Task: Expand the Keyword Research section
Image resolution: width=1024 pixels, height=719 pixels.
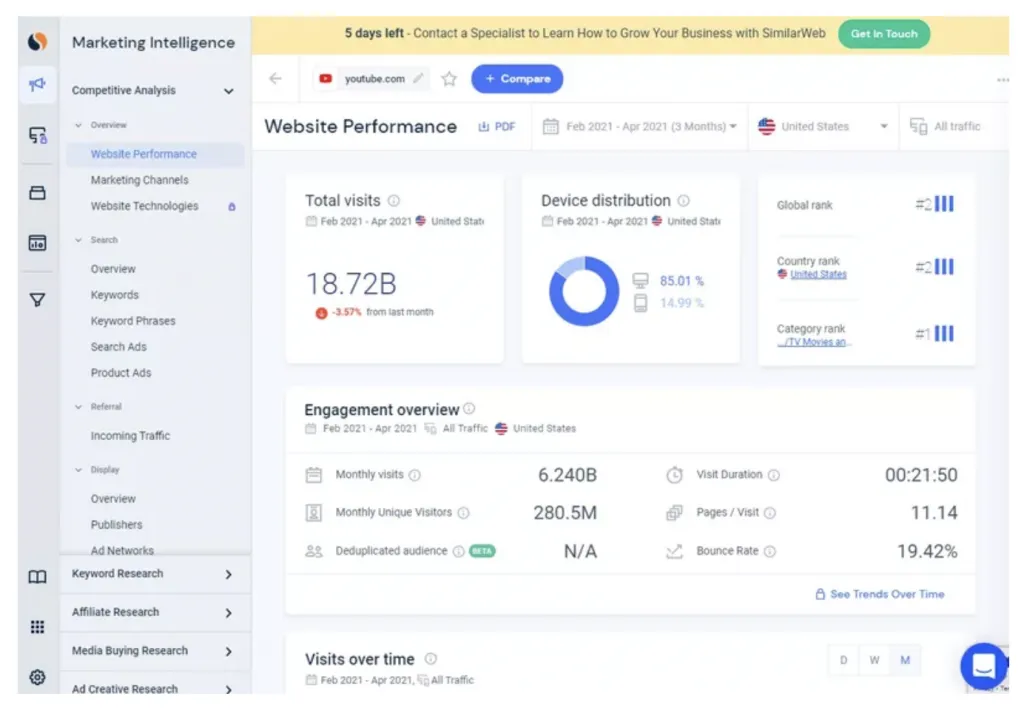Action: 152,574
